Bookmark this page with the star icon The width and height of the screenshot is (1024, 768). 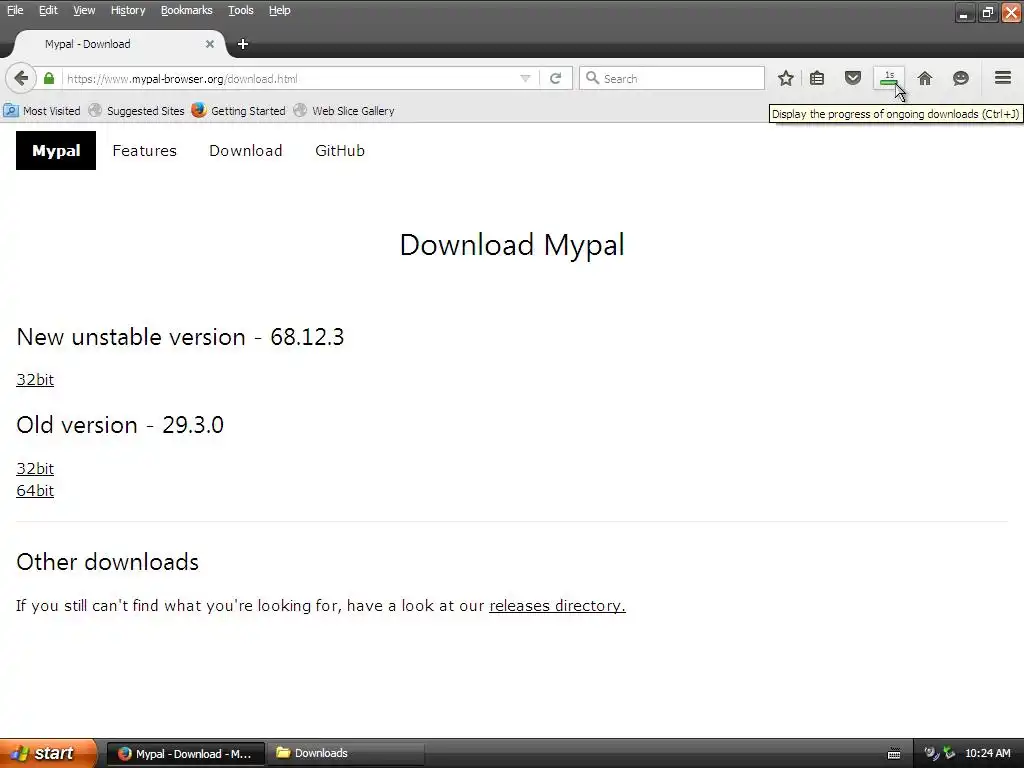(x=786, y=78)
